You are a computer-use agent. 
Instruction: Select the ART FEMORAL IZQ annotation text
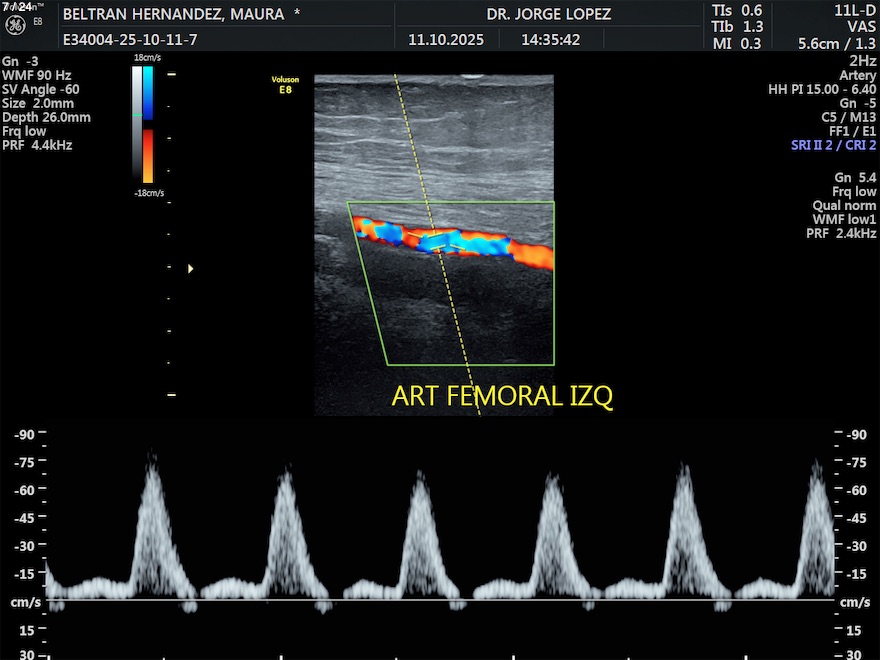(x=501, y=396)
